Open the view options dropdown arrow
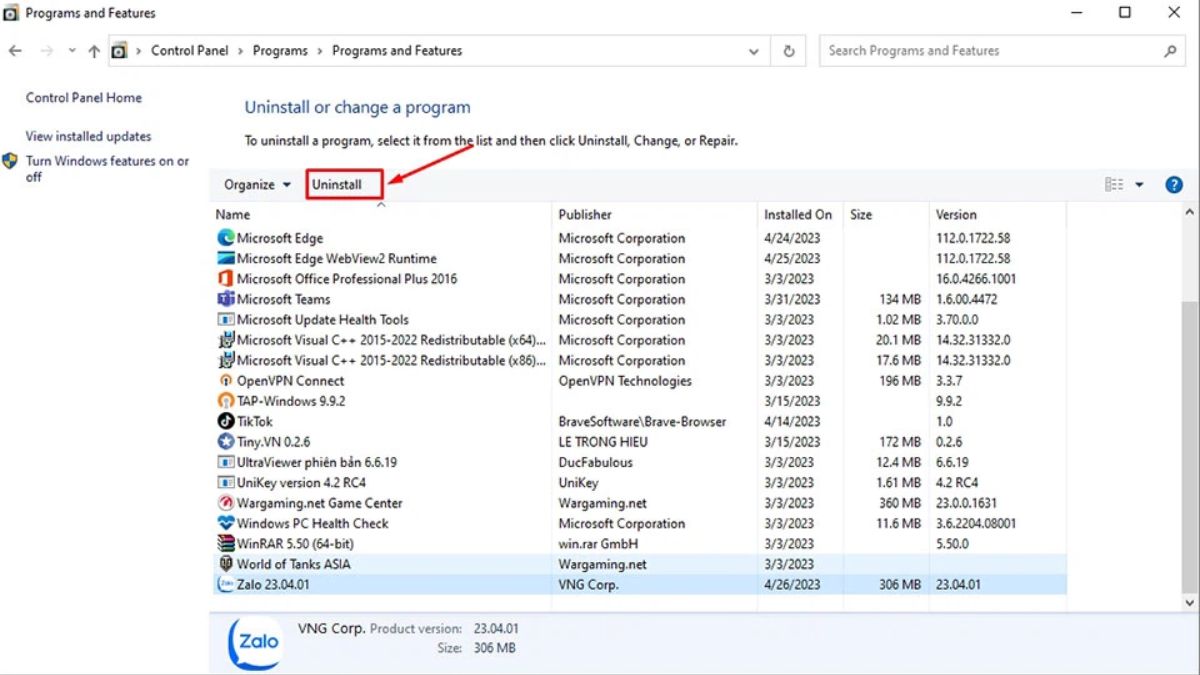 [x=1139, y=184]
